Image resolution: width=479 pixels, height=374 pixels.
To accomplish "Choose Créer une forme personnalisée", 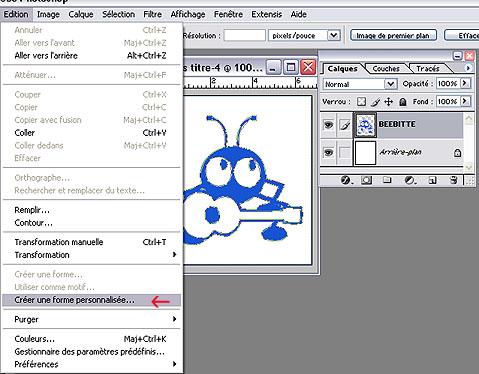I will pos(91,300).
